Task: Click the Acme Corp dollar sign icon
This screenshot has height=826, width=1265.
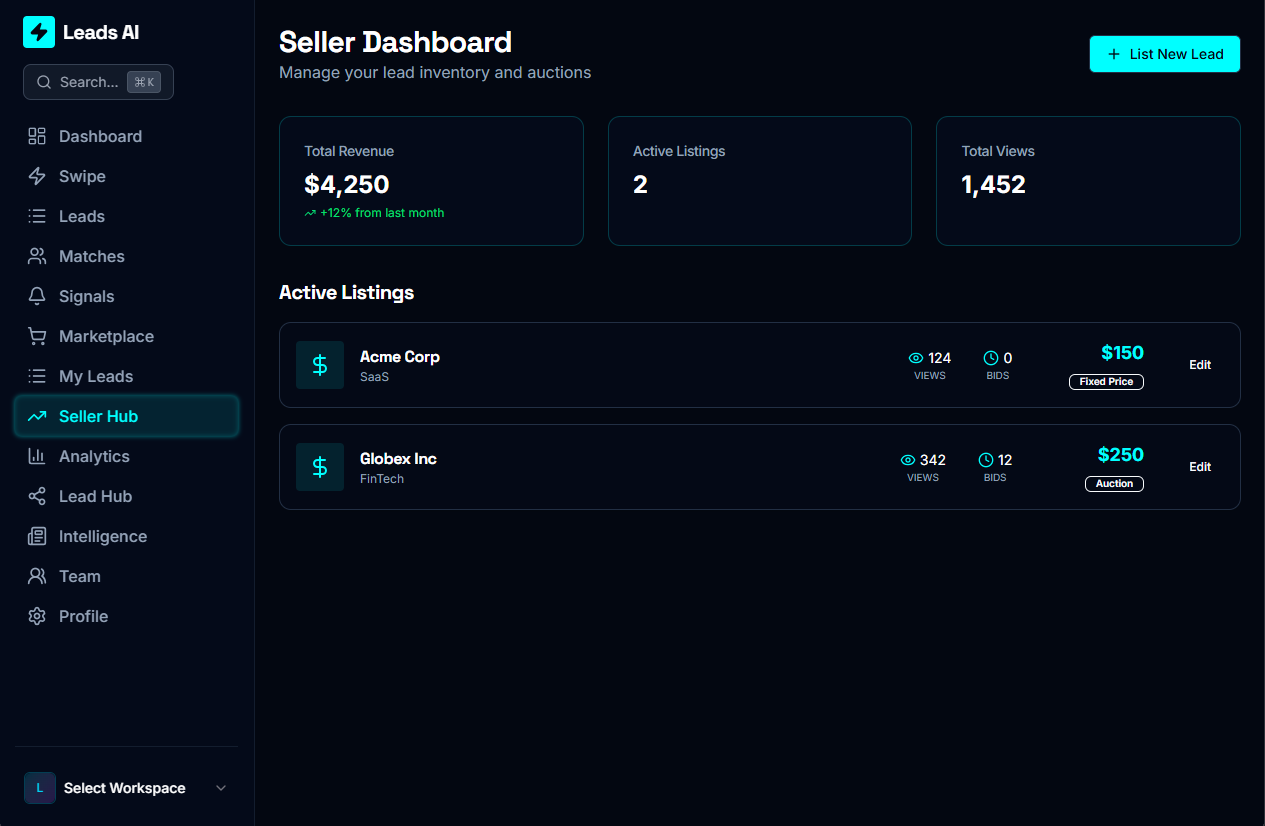Action: coord(320,365)
